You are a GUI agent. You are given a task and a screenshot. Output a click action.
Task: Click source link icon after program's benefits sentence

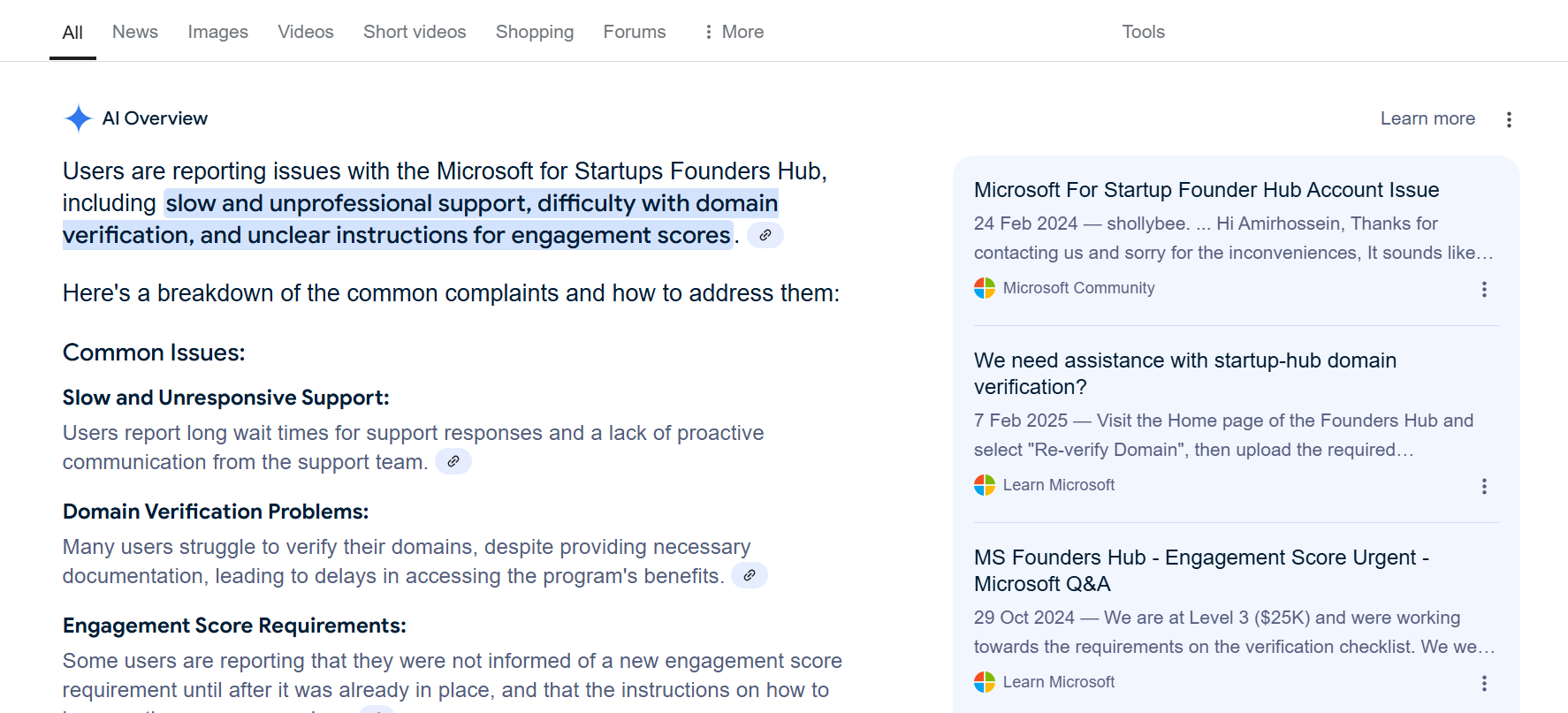click(x=750, y=575)
